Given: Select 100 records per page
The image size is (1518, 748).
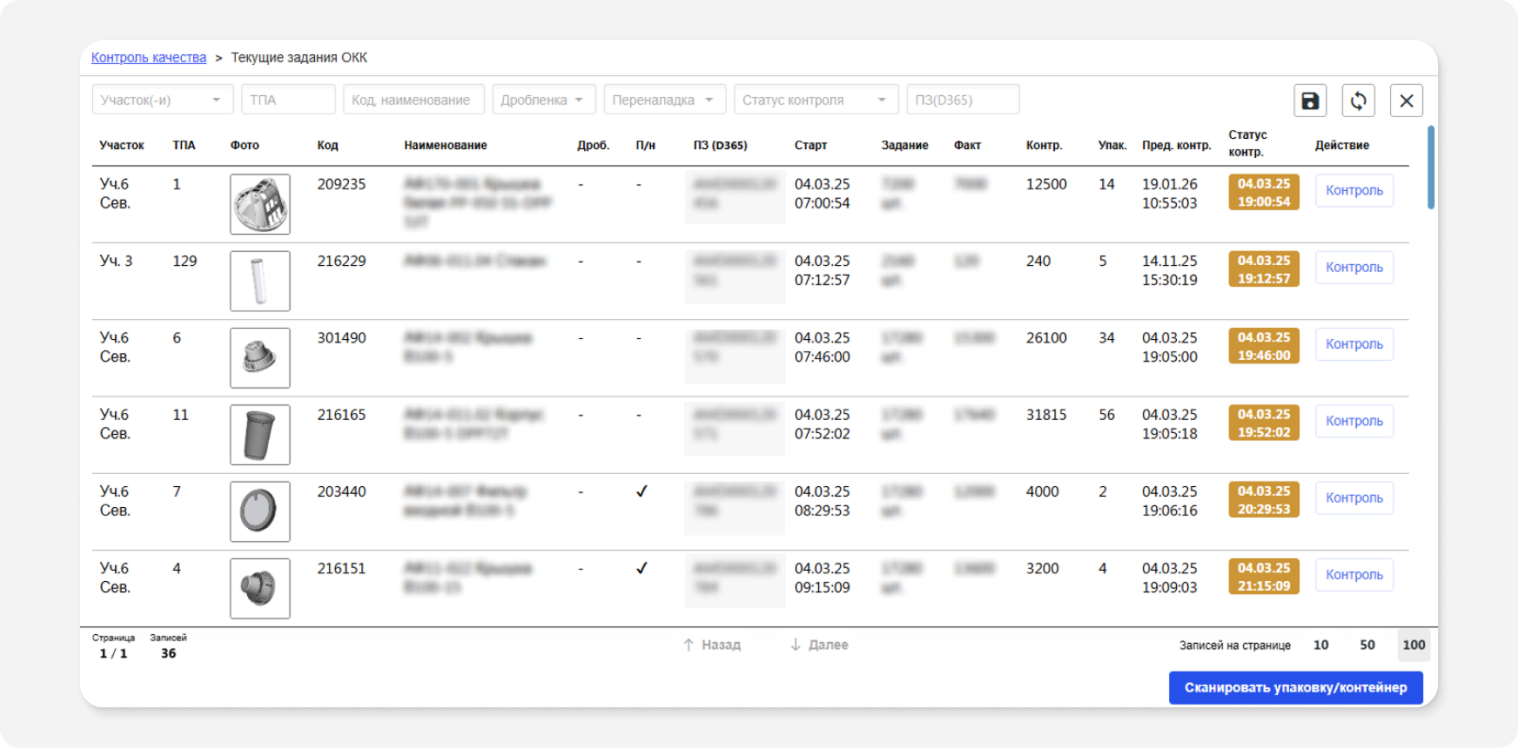Looking at the screenshot, I should click(x=1414, y=645).
